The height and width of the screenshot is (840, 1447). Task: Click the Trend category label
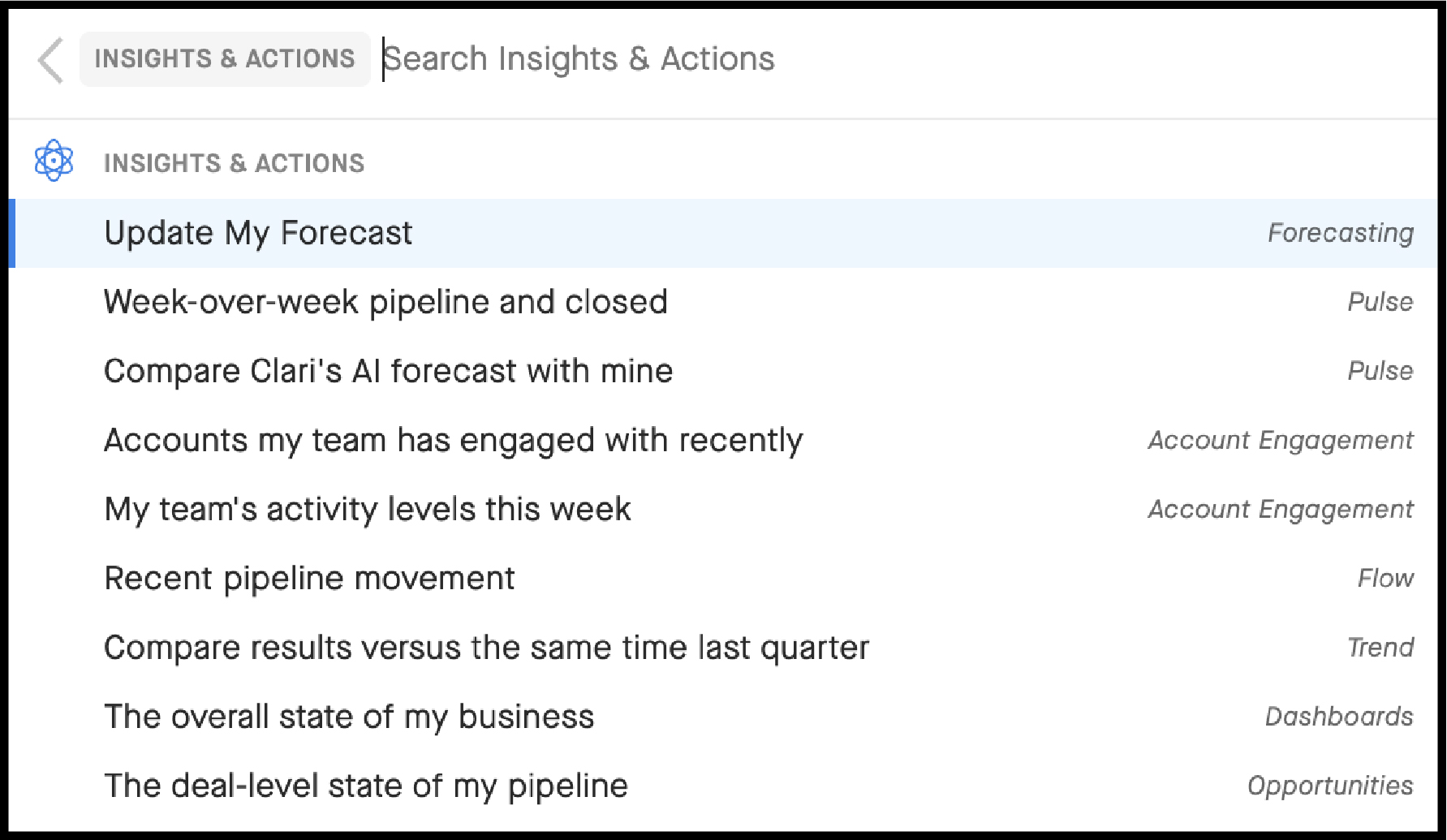pyautogui.click(x=1381, y=647)
